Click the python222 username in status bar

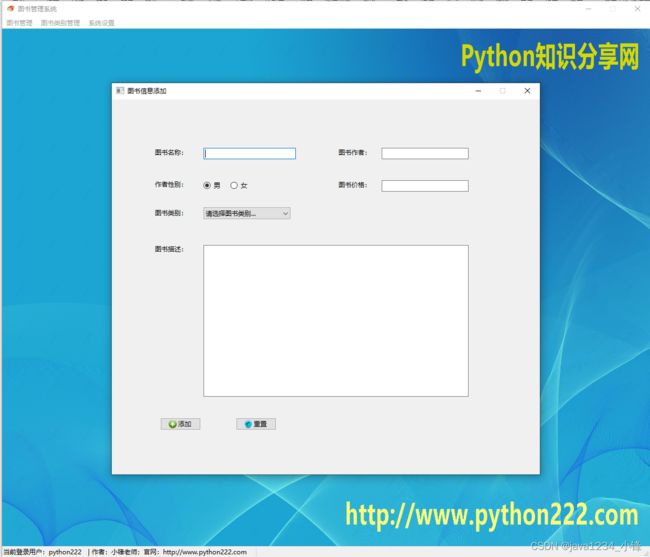pos(65,552)
